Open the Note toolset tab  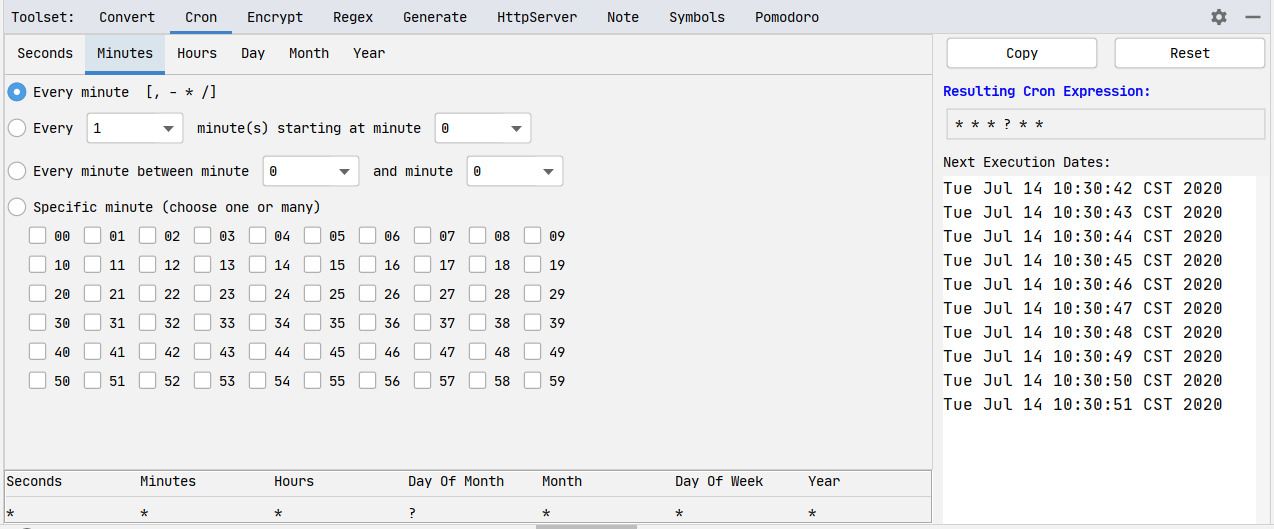pyautogui.click(x=623, y=17)
